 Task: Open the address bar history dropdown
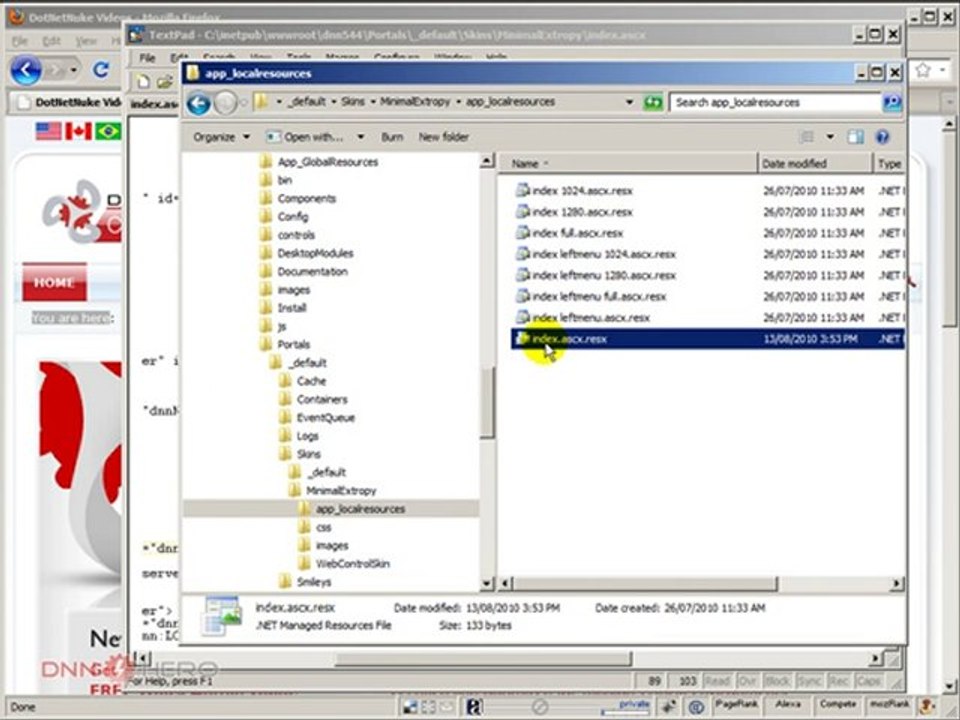[x=629, y=102]
